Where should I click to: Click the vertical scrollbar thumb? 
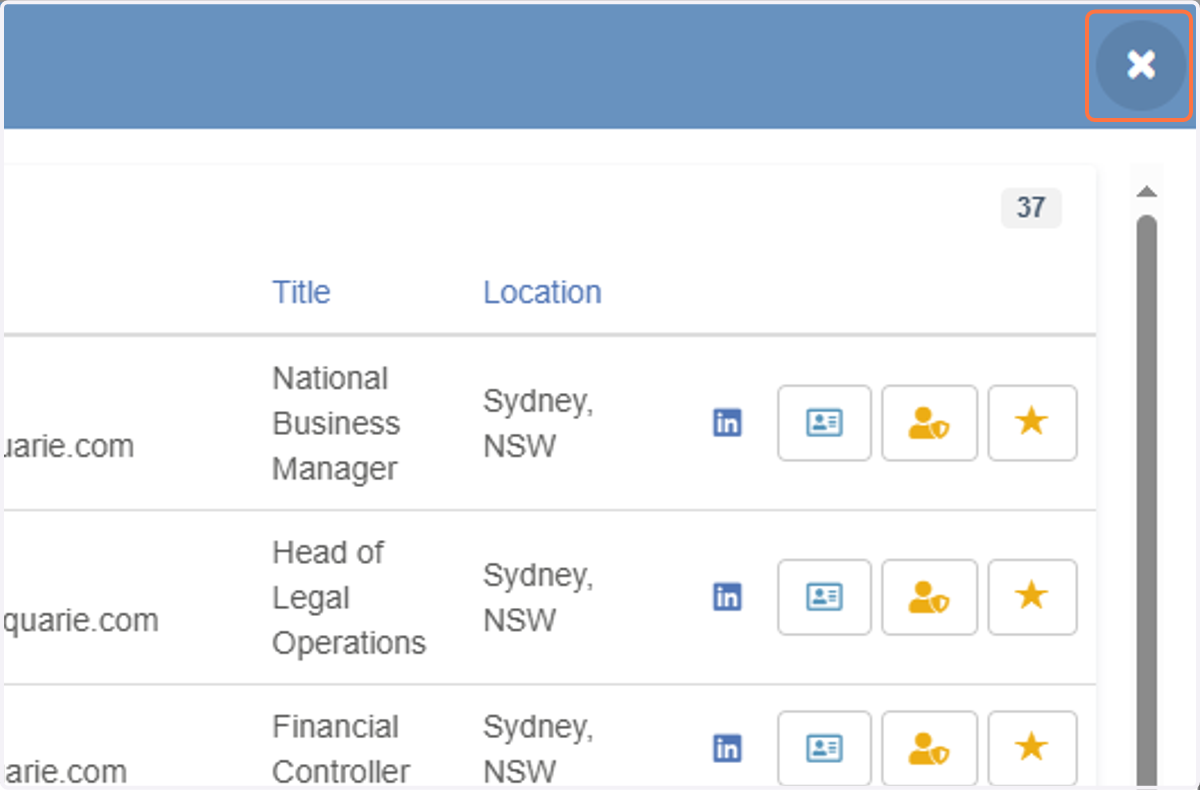coord(1148,500)
